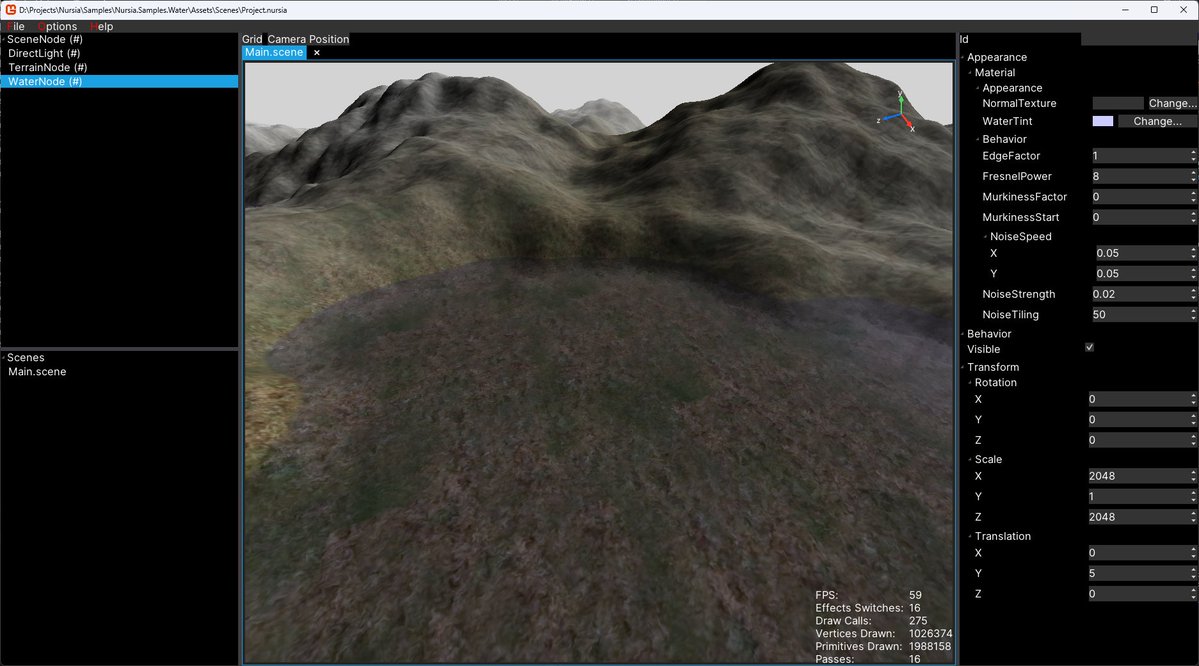Image resolution: width=1199 pixels, height=666 pixels.
Task: Increase the Scale Y value using the stepper
Action: 1191,493
